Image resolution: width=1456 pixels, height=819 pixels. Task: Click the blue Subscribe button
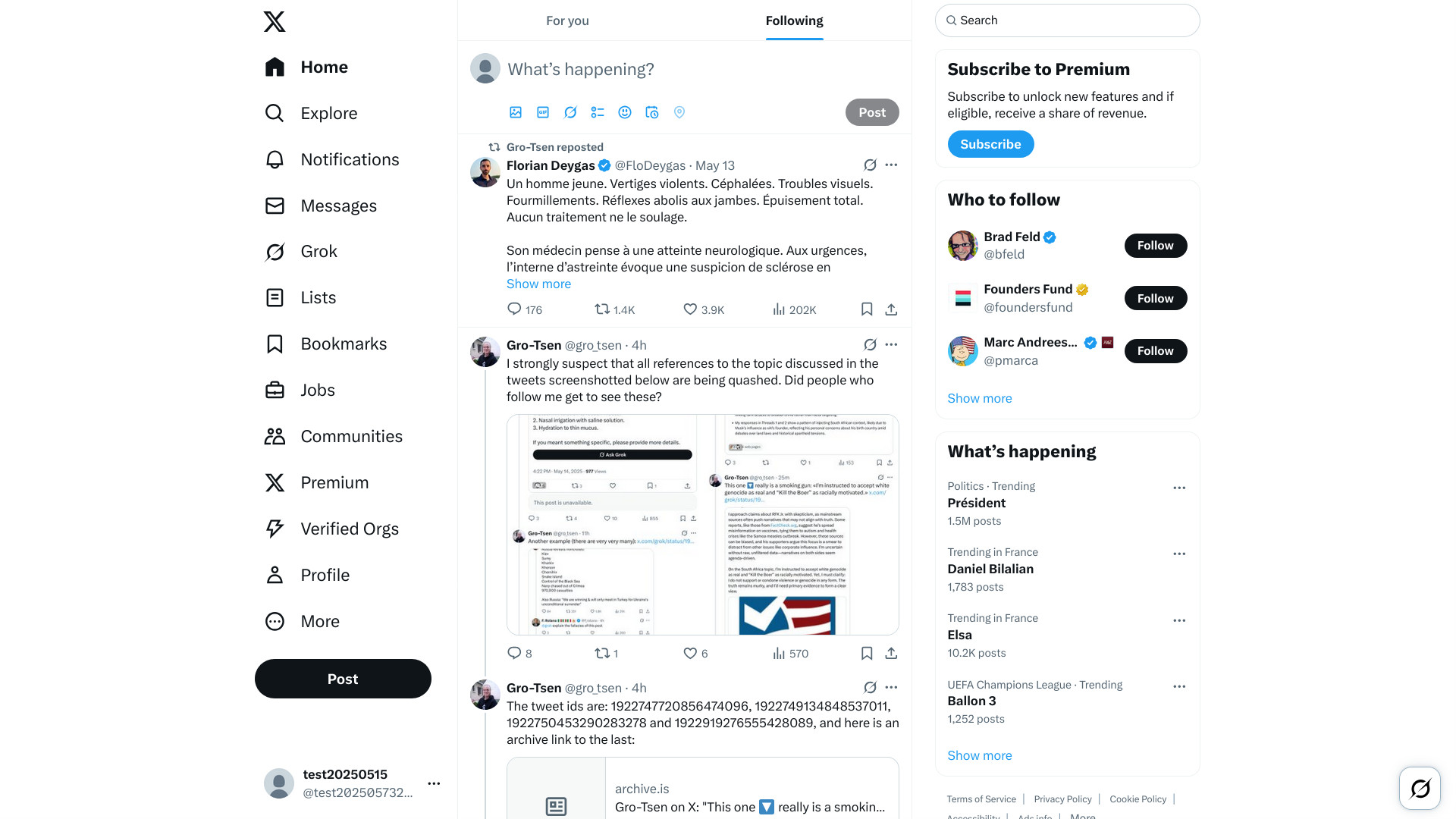click(990, 144)
